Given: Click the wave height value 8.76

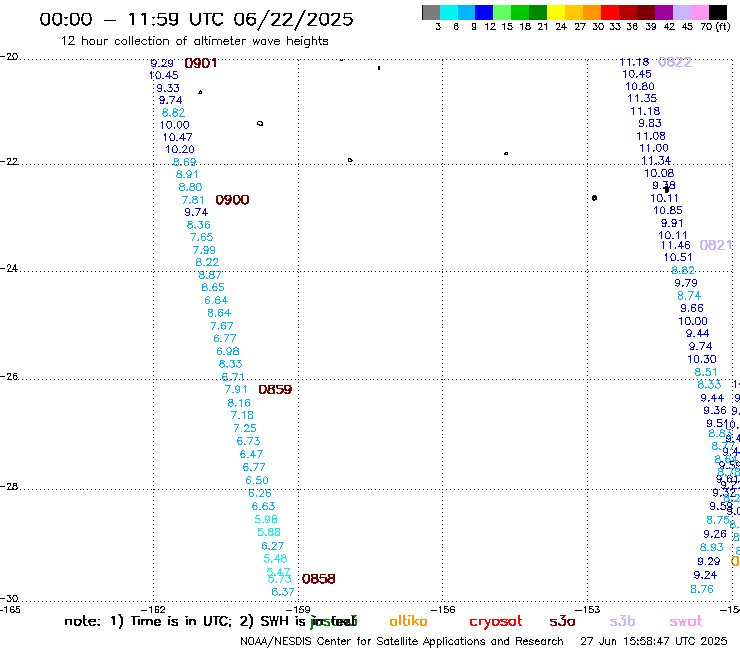Looking at the screenshot, I should pyautogui.click(x=702, y=590).
